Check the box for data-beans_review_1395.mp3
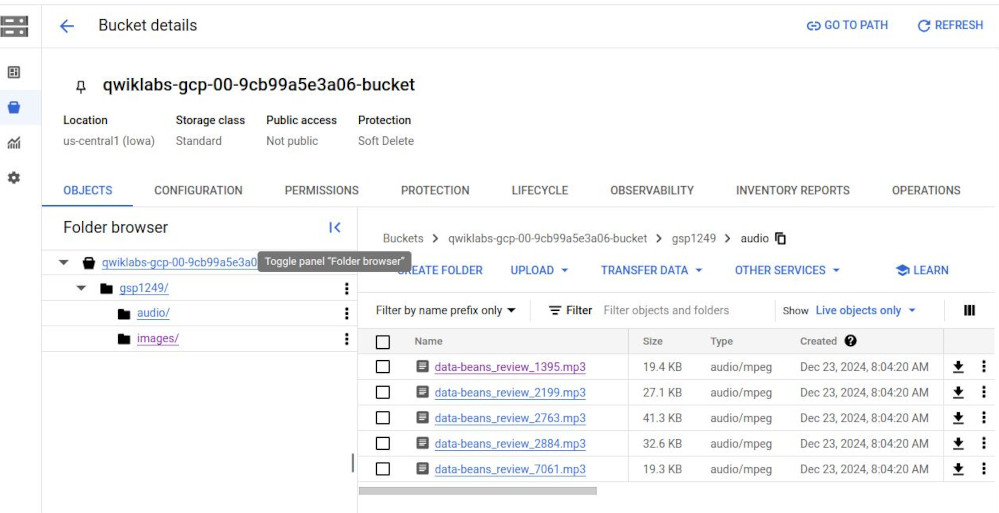This screenshot has height=513, width=999. [382, 366]
